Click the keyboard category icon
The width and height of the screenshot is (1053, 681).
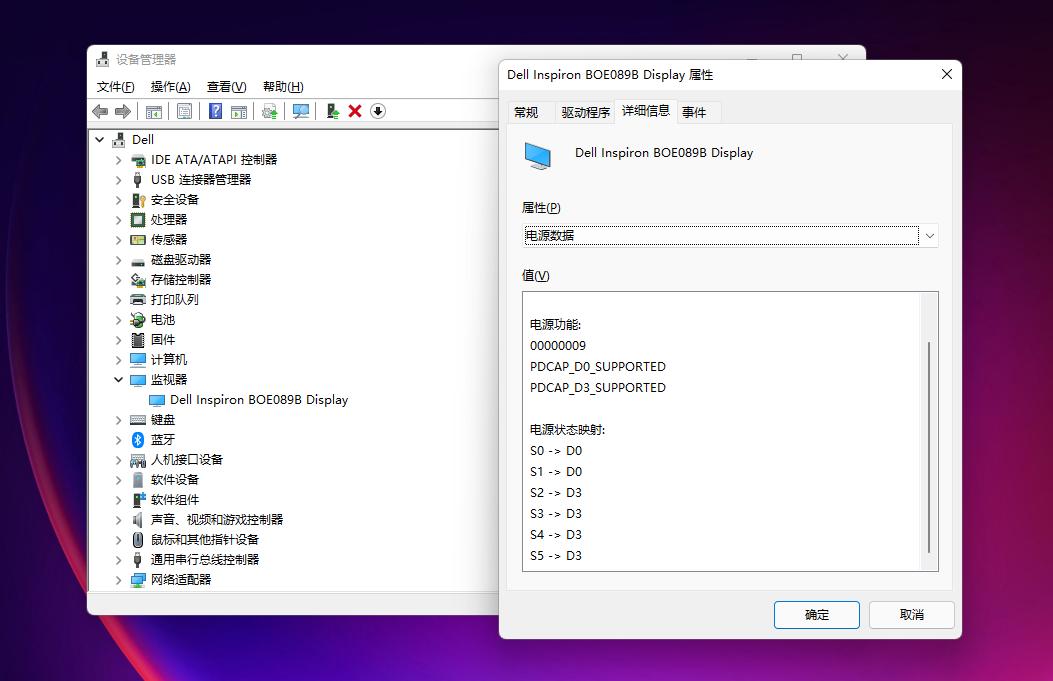pyautogui.click(x=138, y=420)
